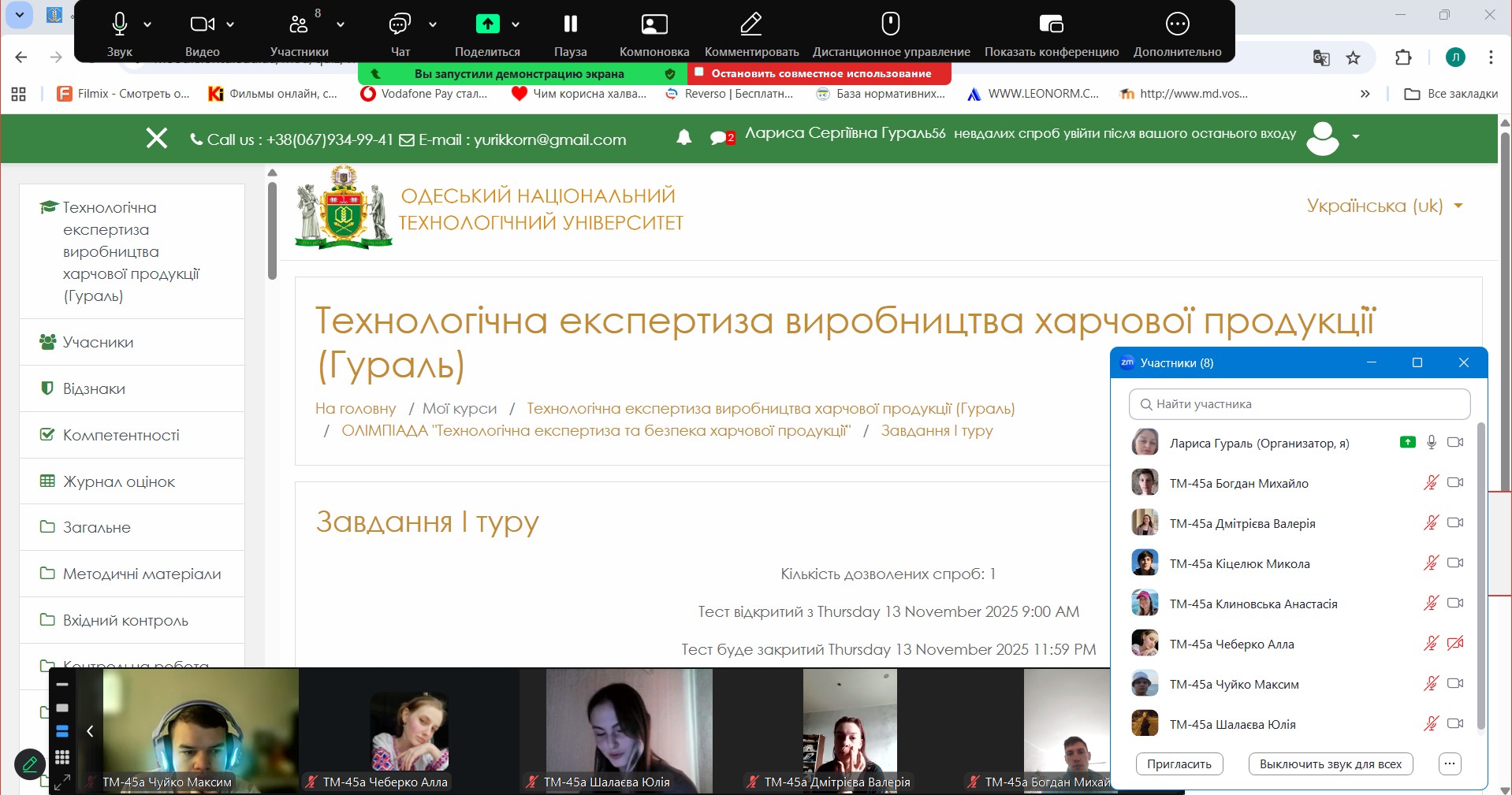Open Журнал оцінок in the sidebar
This screenshot has width=1512, height=795.
click(x=119, y=481)
